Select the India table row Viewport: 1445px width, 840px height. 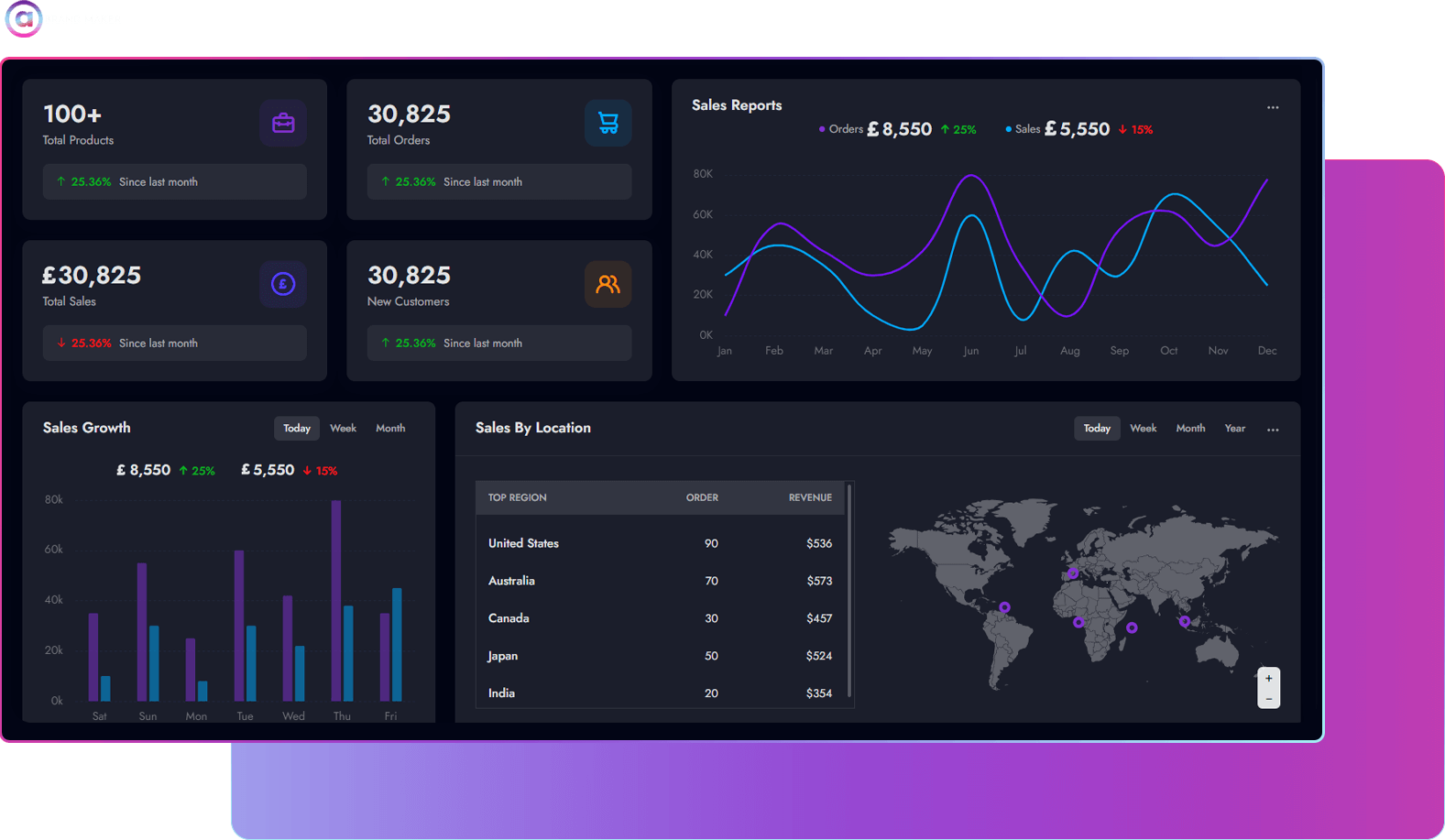[x=661, y=693]
